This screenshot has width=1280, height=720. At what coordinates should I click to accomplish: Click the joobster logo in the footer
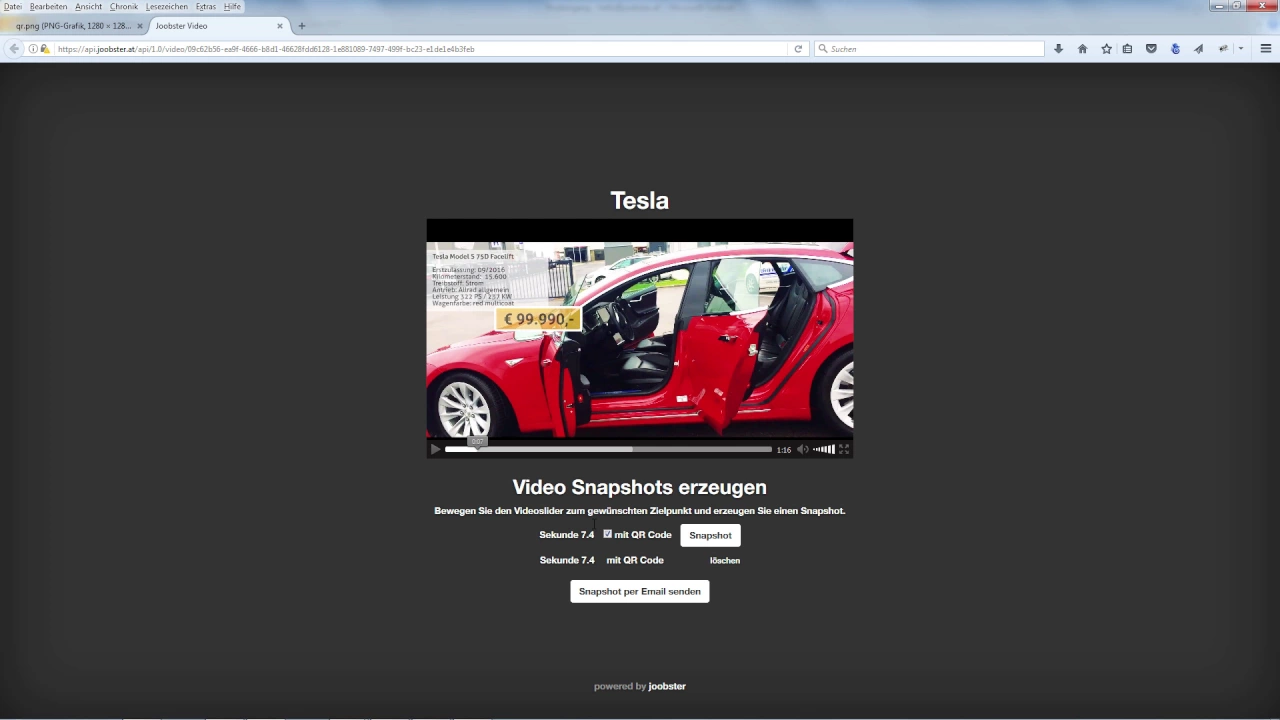[667, 686]
